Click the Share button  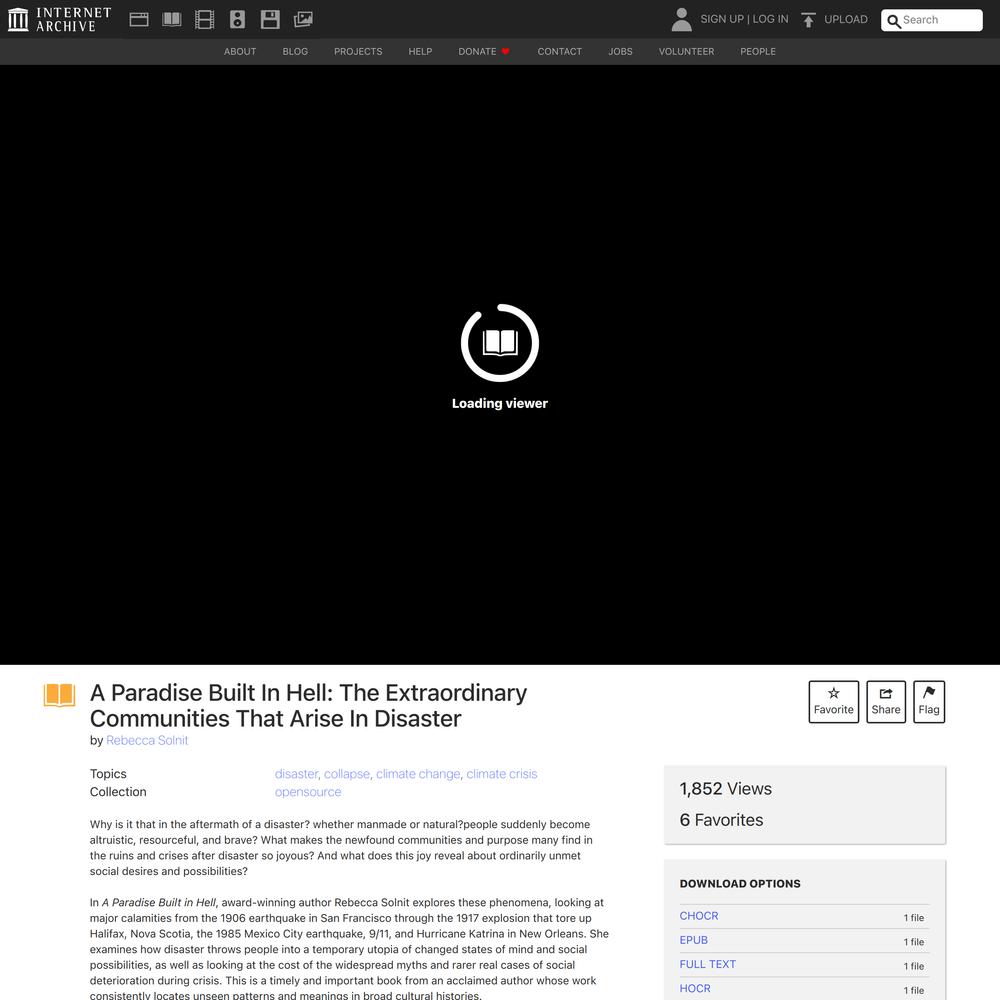(x=886, y=702)
